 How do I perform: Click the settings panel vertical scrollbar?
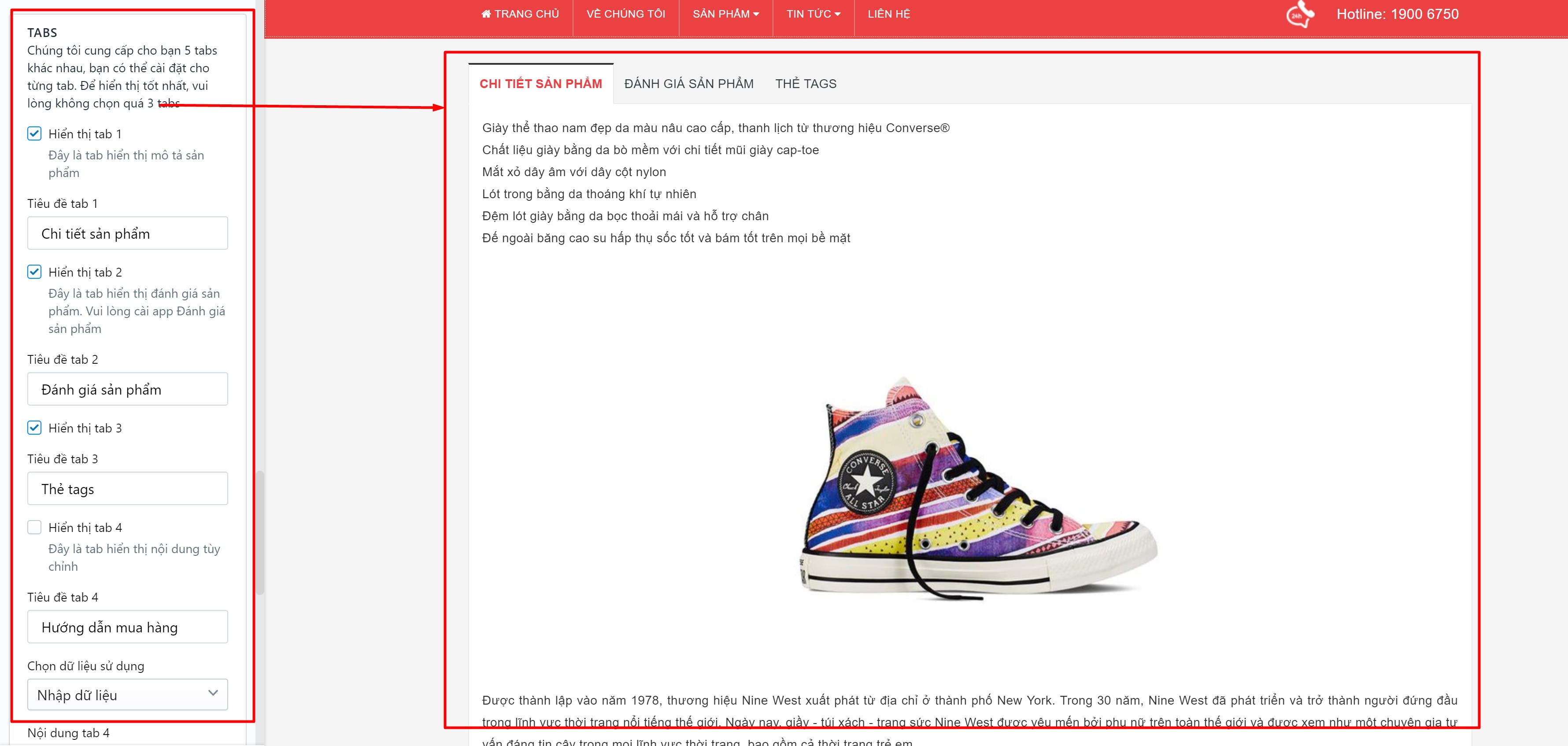[260, 532]
